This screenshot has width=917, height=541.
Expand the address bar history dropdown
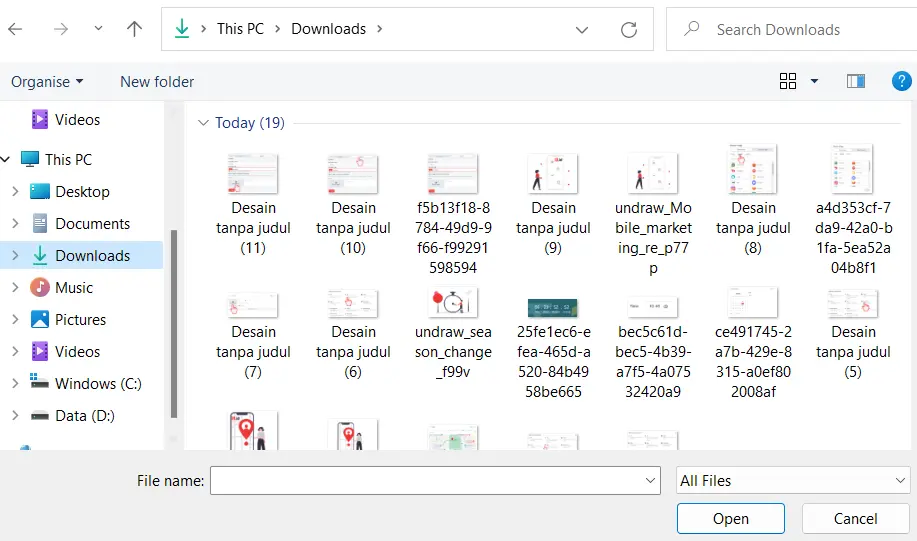coord(582,29)
